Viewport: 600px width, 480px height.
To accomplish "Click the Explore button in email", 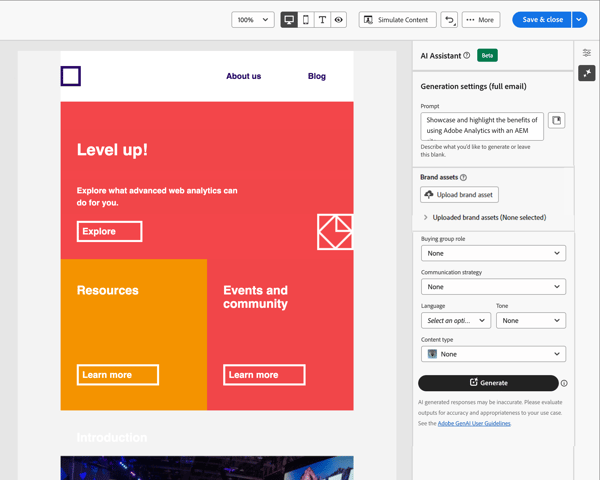I will pos(109,231).
